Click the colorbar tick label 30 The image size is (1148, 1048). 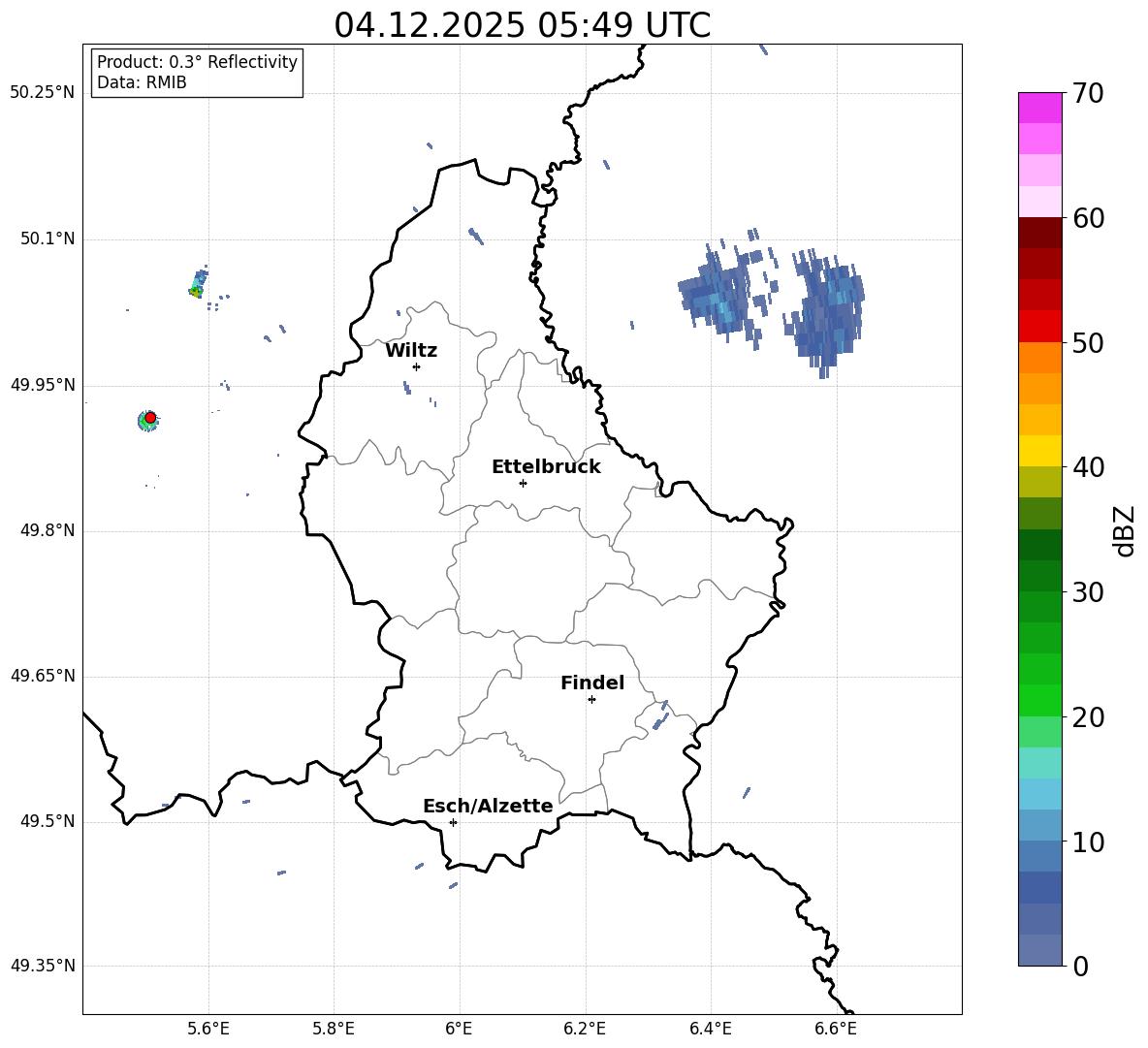tap(1088, 592)
